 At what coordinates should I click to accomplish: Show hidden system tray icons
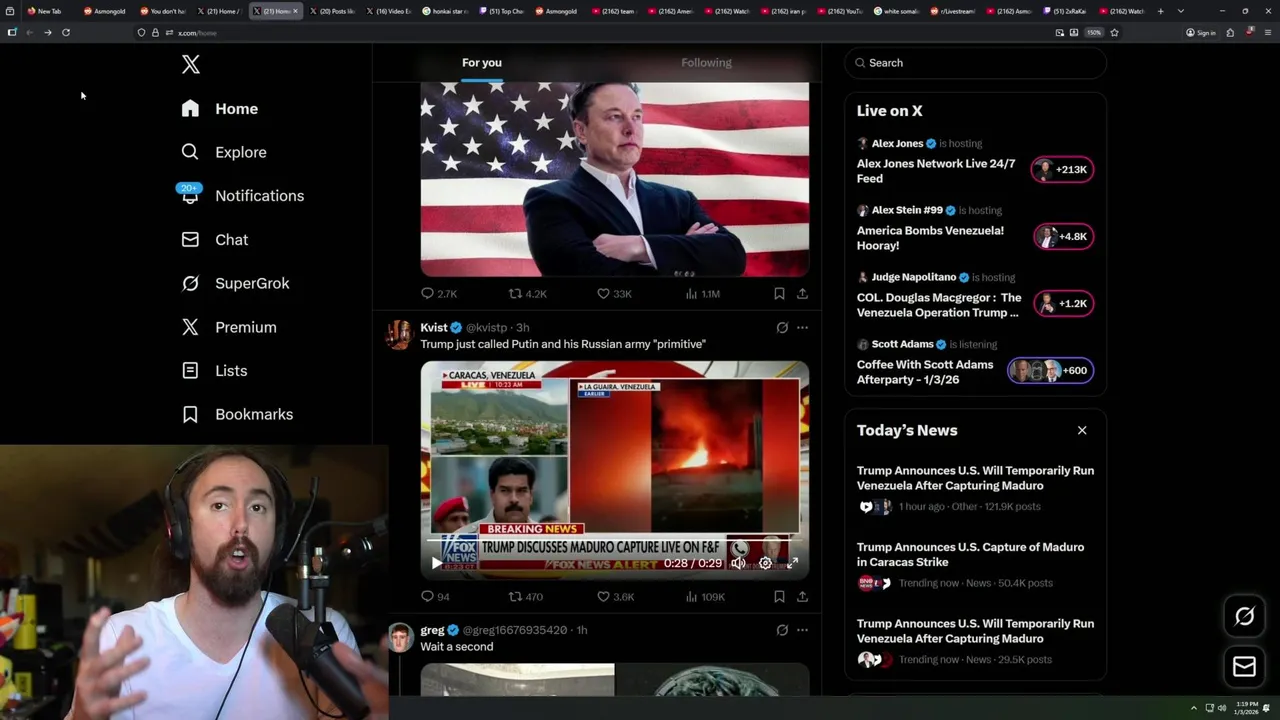coord(1193,708)
